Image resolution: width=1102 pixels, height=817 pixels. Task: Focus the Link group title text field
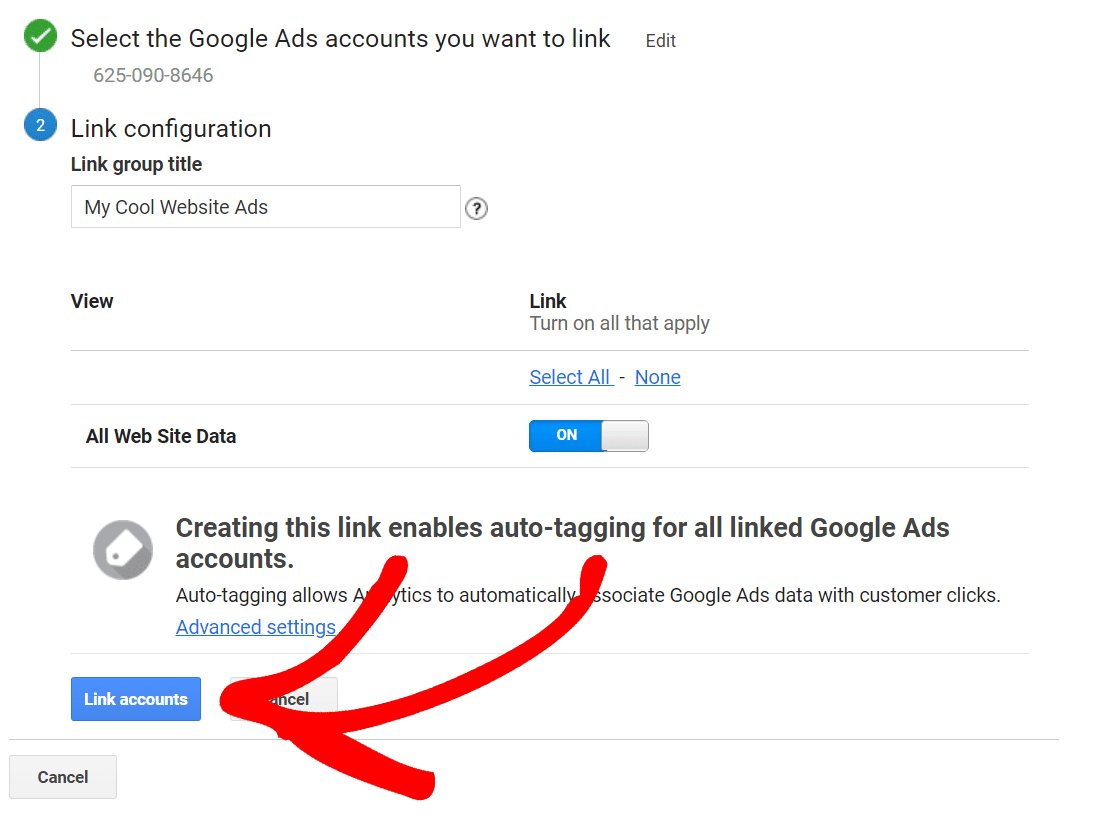click(x=266, y=207)
